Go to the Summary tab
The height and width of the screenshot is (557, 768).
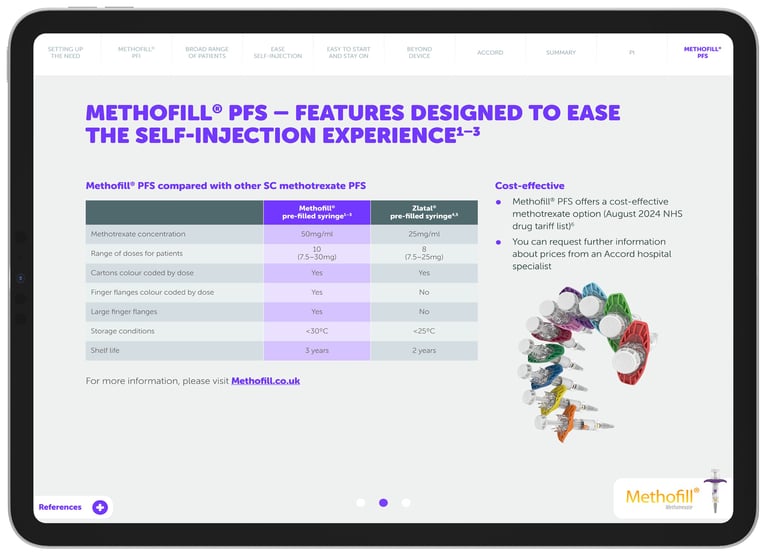[x=561, y=52]
